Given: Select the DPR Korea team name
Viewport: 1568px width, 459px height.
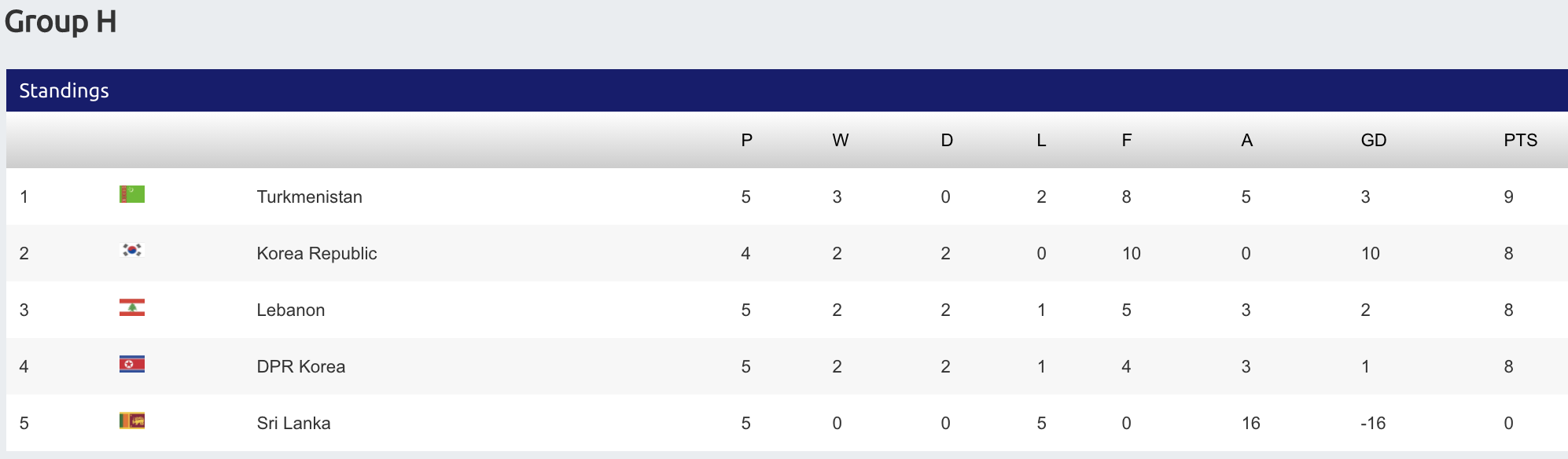Looking at the screenshot, I should (301, 366).
